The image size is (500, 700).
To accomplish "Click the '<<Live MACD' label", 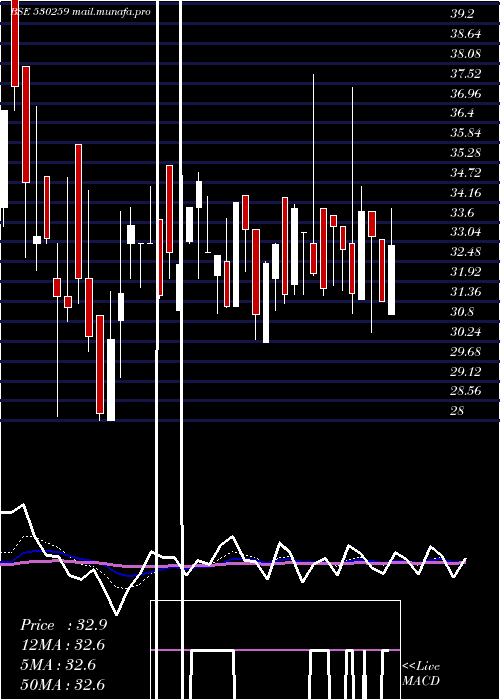I will tap(421, 673).
